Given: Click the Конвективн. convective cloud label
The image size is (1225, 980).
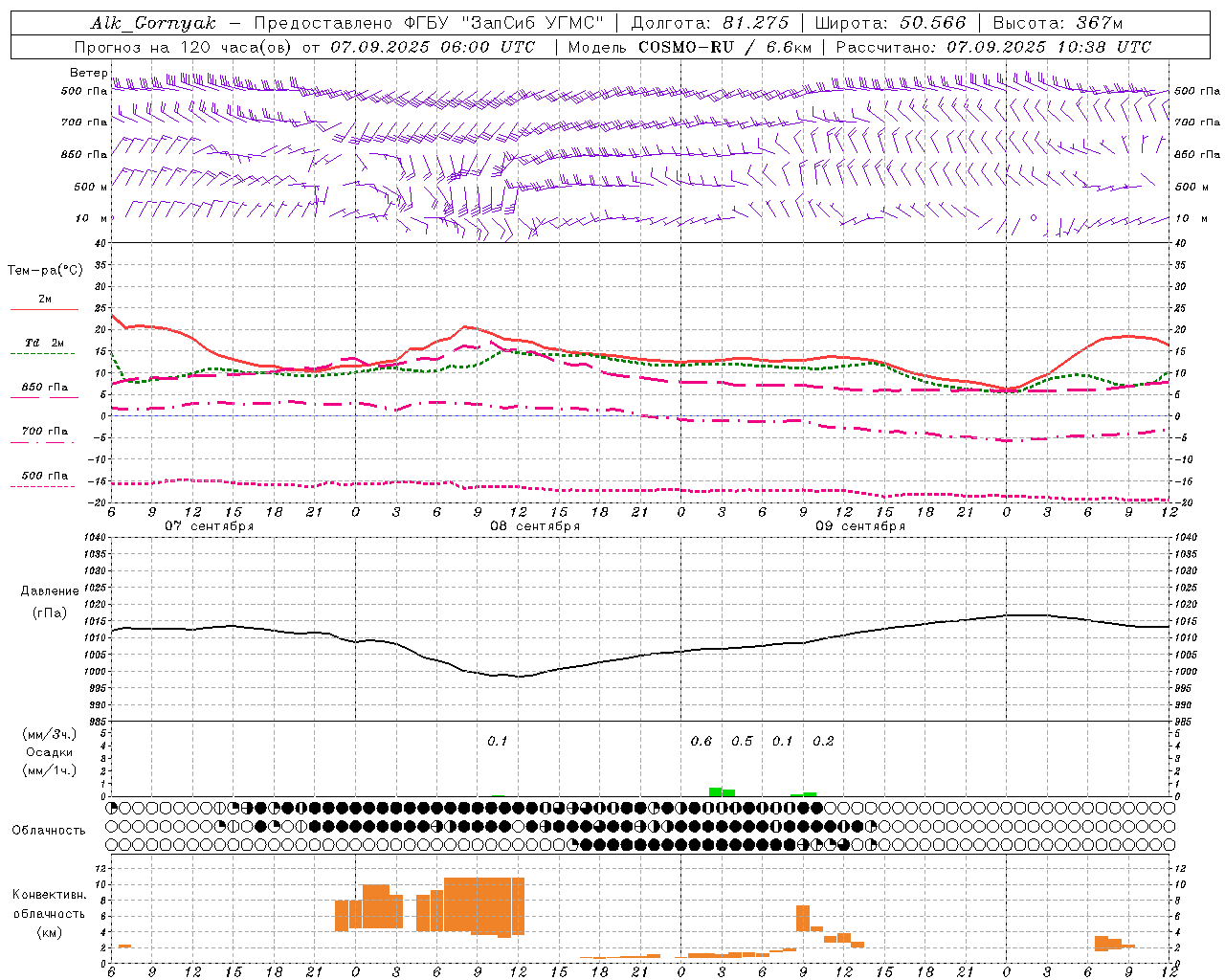Looking at the screenshot, I should tap(50, 895).
